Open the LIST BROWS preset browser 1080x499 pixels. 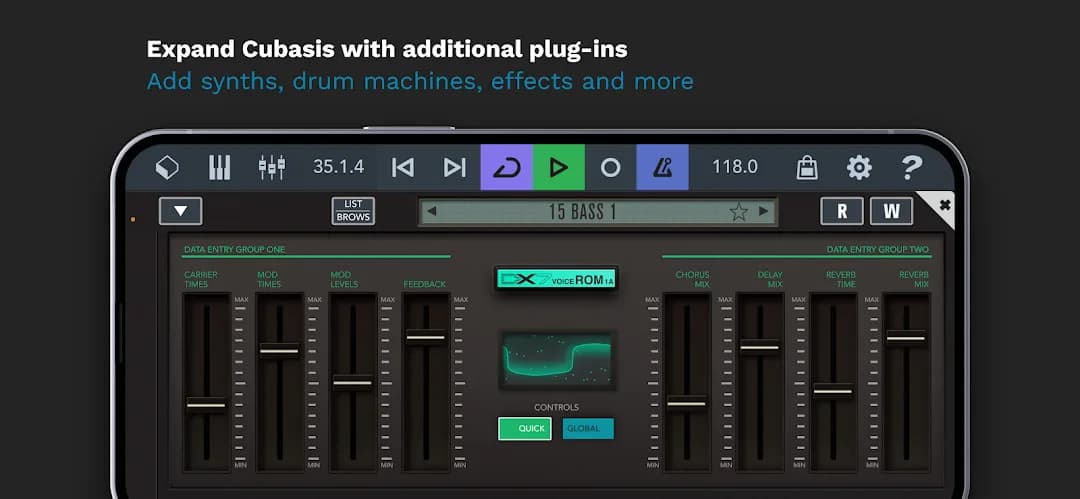coord(353,211)
